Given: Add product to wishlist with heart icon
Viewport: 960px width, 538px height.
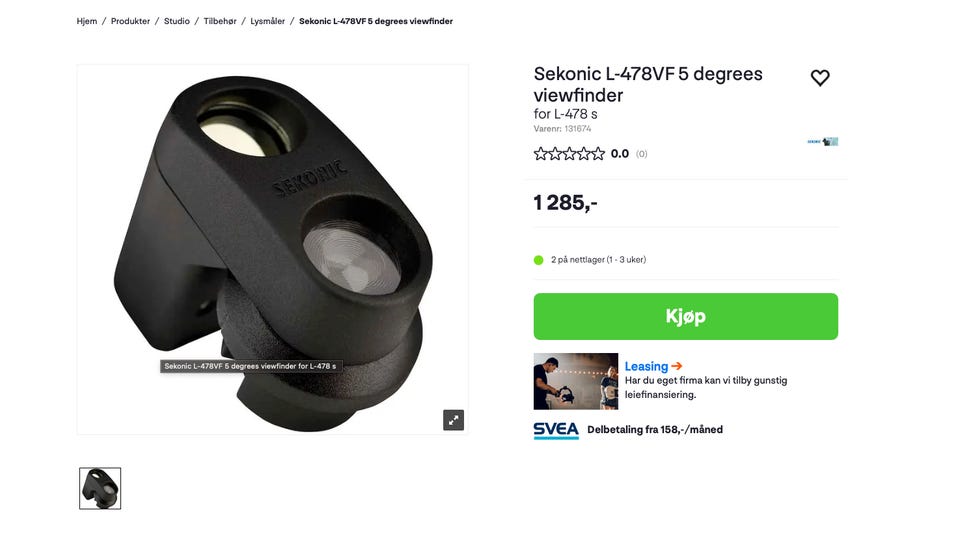Looking at the screenshot, I should (x=820, y=78).
